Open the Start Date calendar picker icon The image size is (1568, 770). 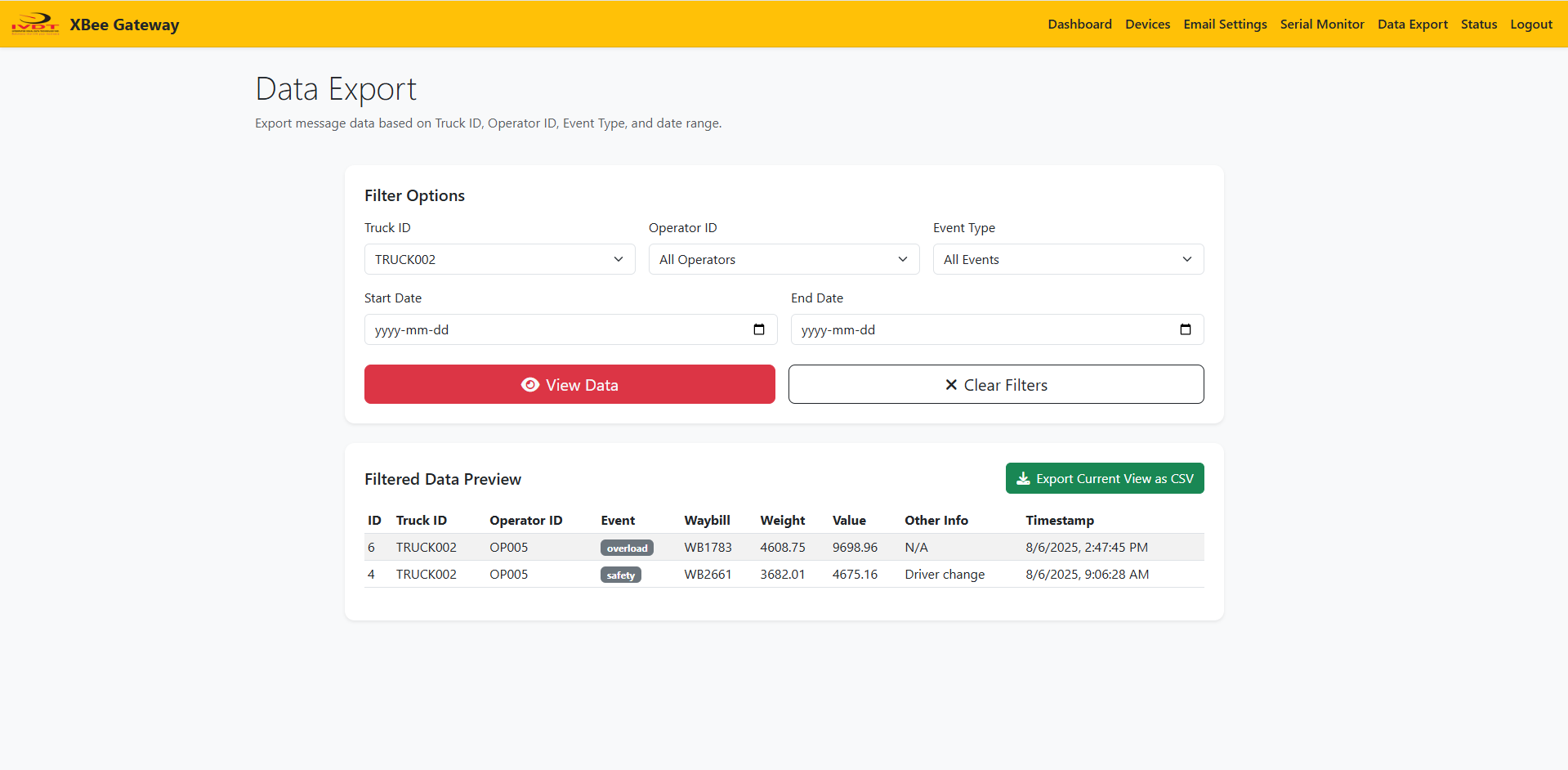pos(759,329)
